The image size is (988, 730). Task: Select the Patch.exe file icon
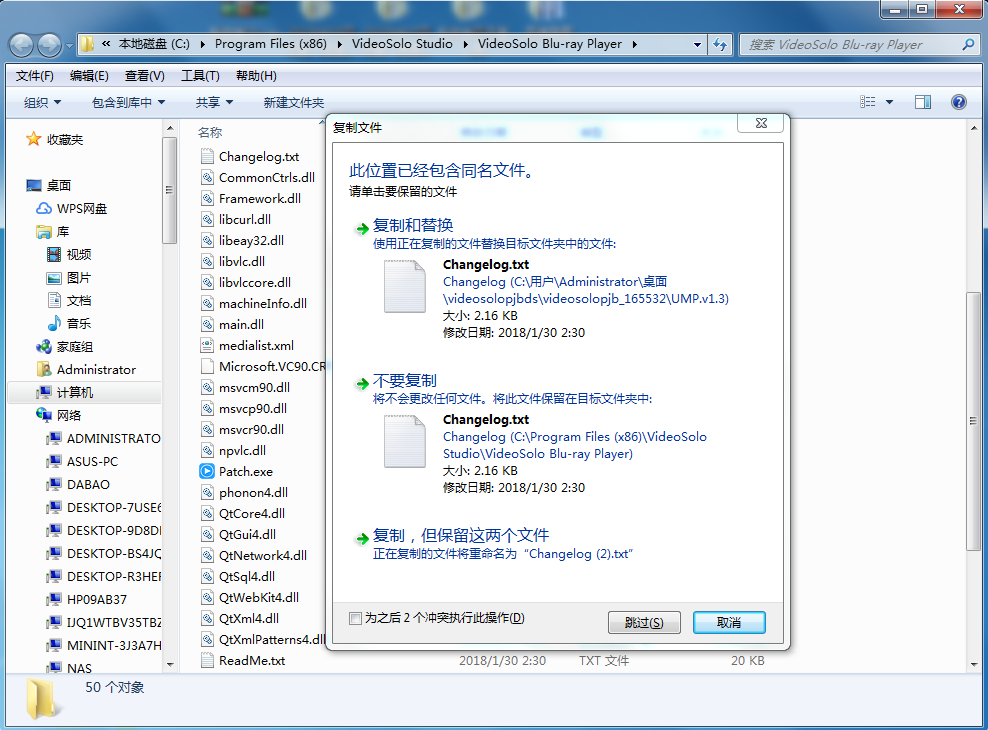(x=207, y=471)
